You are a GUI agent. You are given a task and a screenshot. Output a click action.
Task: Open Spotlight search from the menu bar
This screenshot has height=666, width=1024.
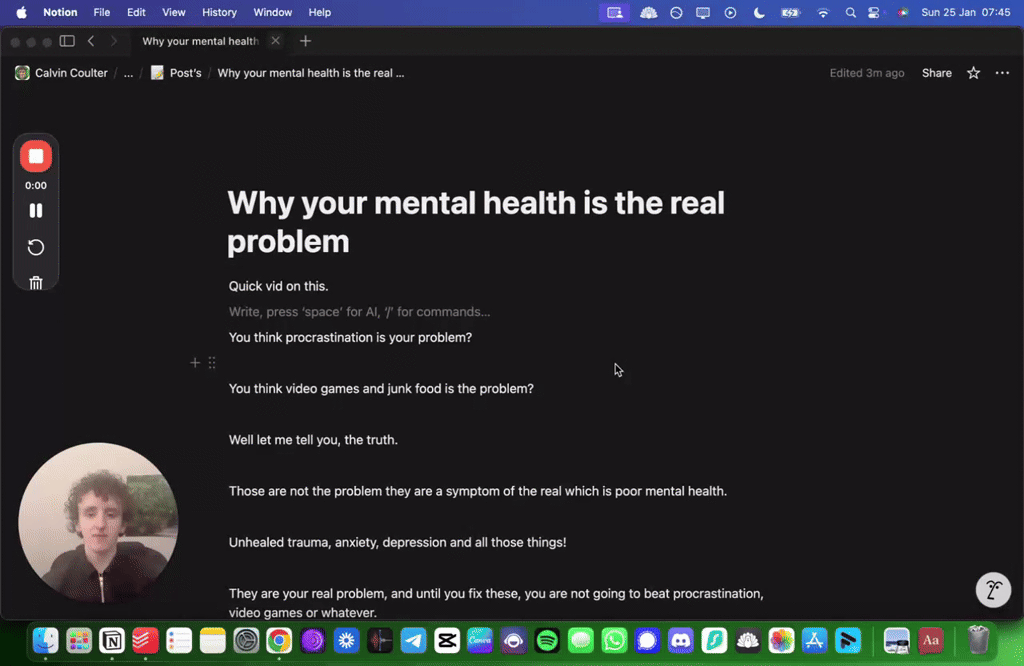click(x=850, y=12)
